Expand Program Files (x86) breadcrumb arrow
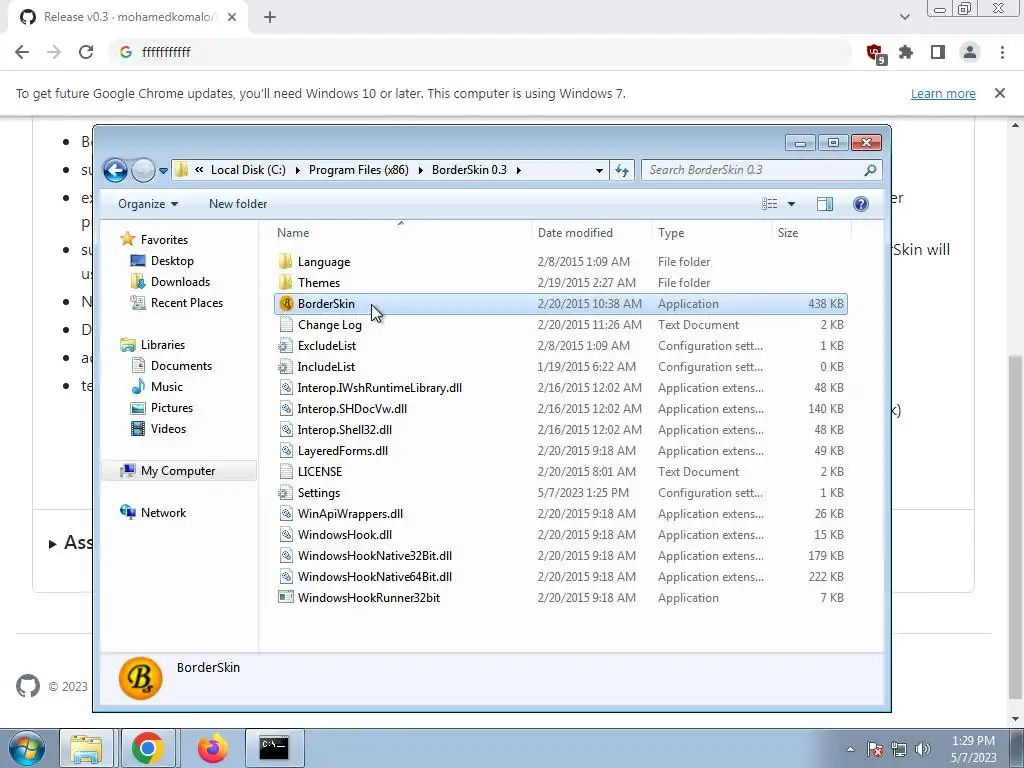Image resolution: width=1024 pixels, height=768 pixels. (x=420, y=170)
